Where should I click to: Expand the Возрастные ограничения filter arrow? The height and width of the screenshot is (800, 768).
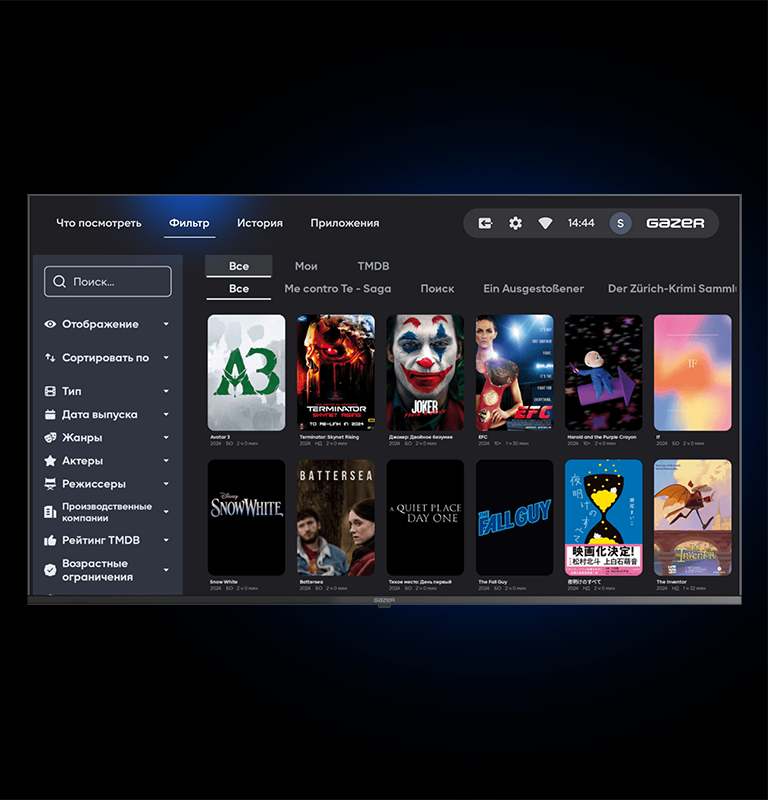click(x=166, y=570)
